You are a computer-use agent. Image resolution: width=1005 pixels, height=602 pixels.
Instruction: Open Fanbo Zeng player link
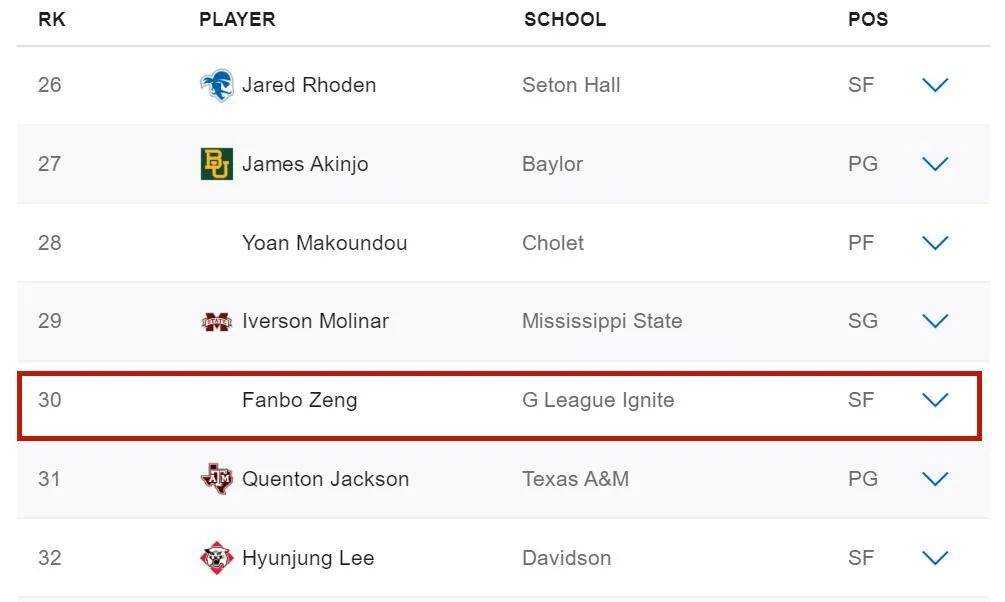[x=299, y=400]
